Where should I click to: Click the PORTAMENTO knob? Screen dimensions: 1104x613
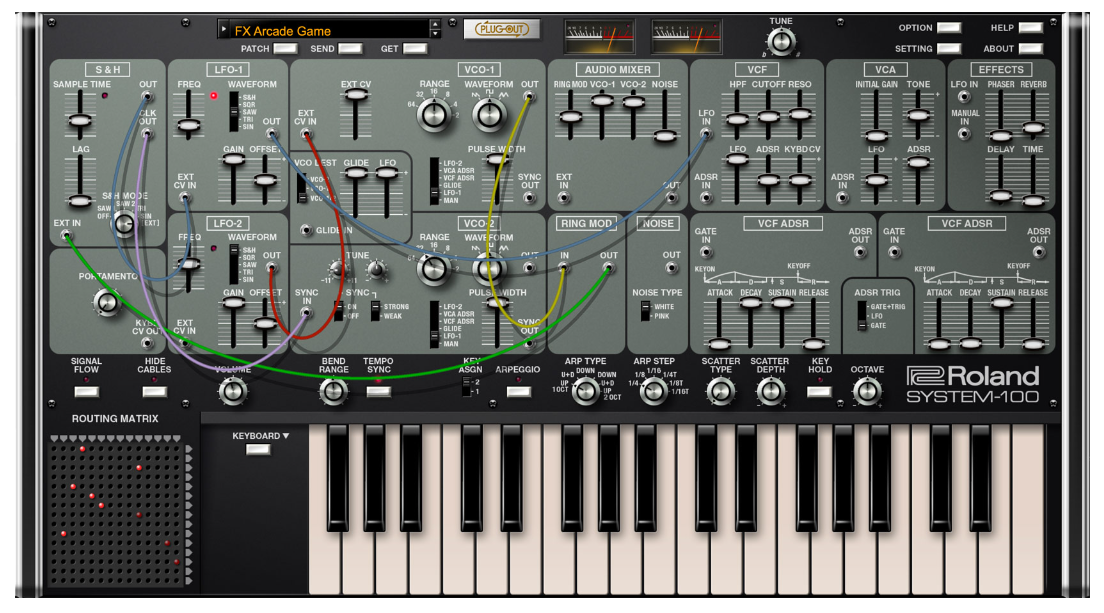106,302
